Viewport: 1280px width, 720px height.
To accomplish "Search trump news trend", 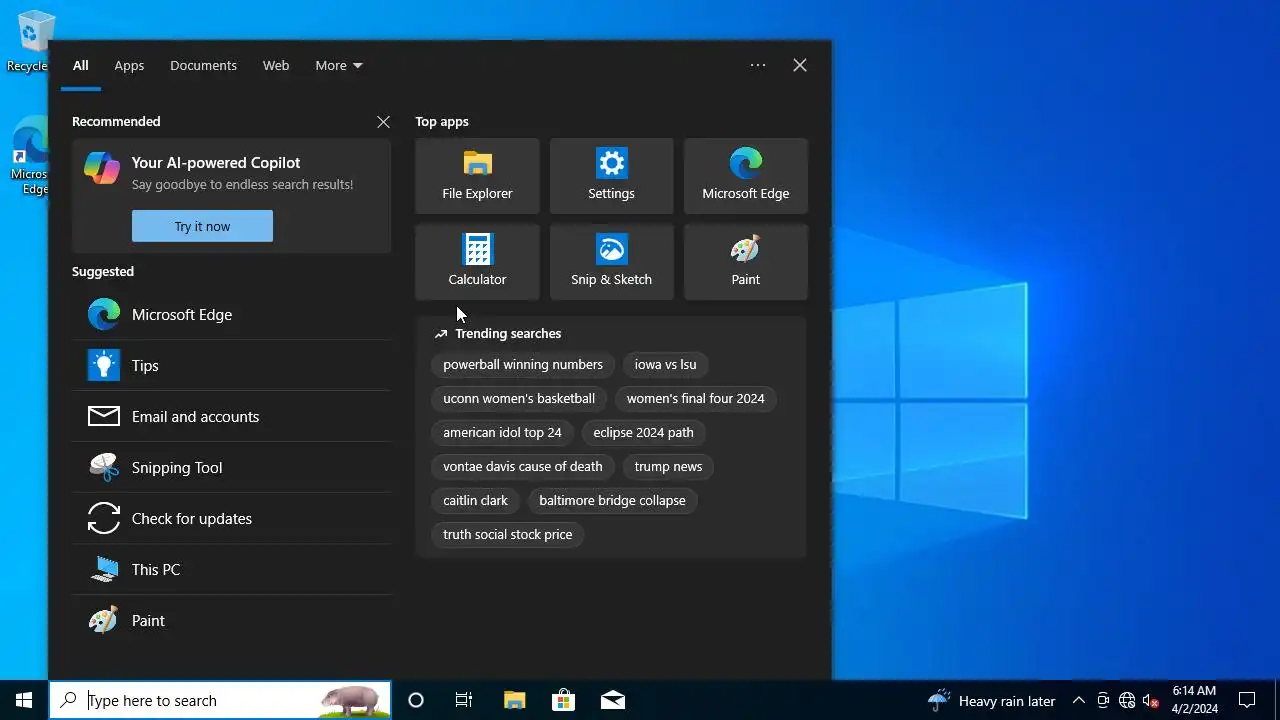I will (x=668, y=467).
